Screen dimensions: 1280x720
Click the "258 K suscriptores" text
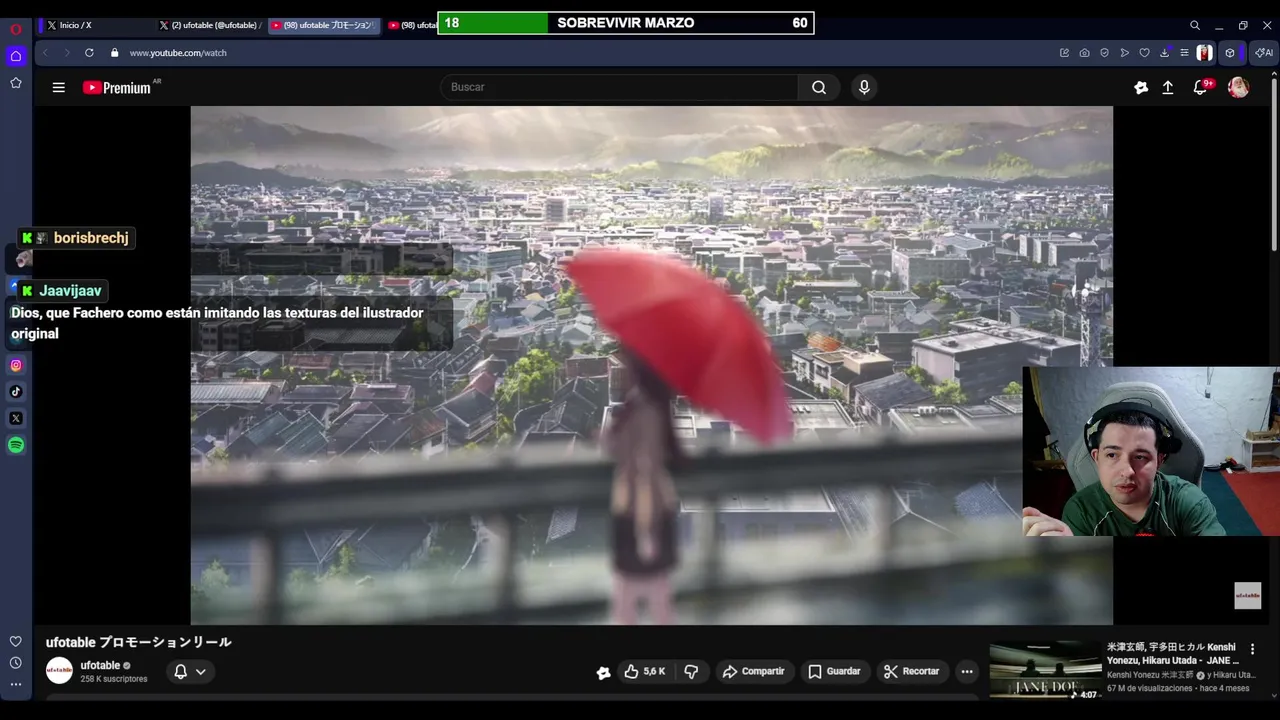pyautogui.click(x=114, y=679)
